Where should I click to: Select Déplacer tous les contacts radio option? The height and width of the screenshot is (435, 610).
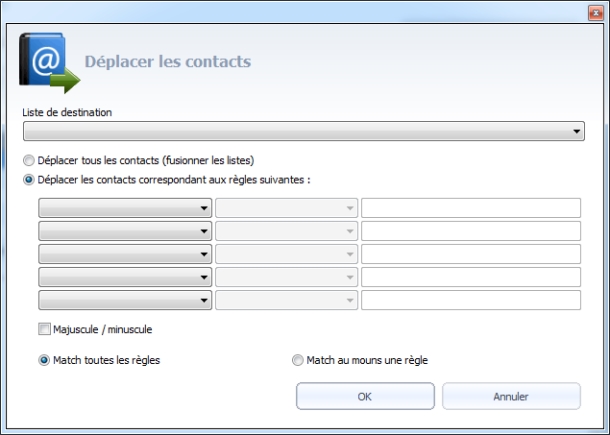coord(29,161)
